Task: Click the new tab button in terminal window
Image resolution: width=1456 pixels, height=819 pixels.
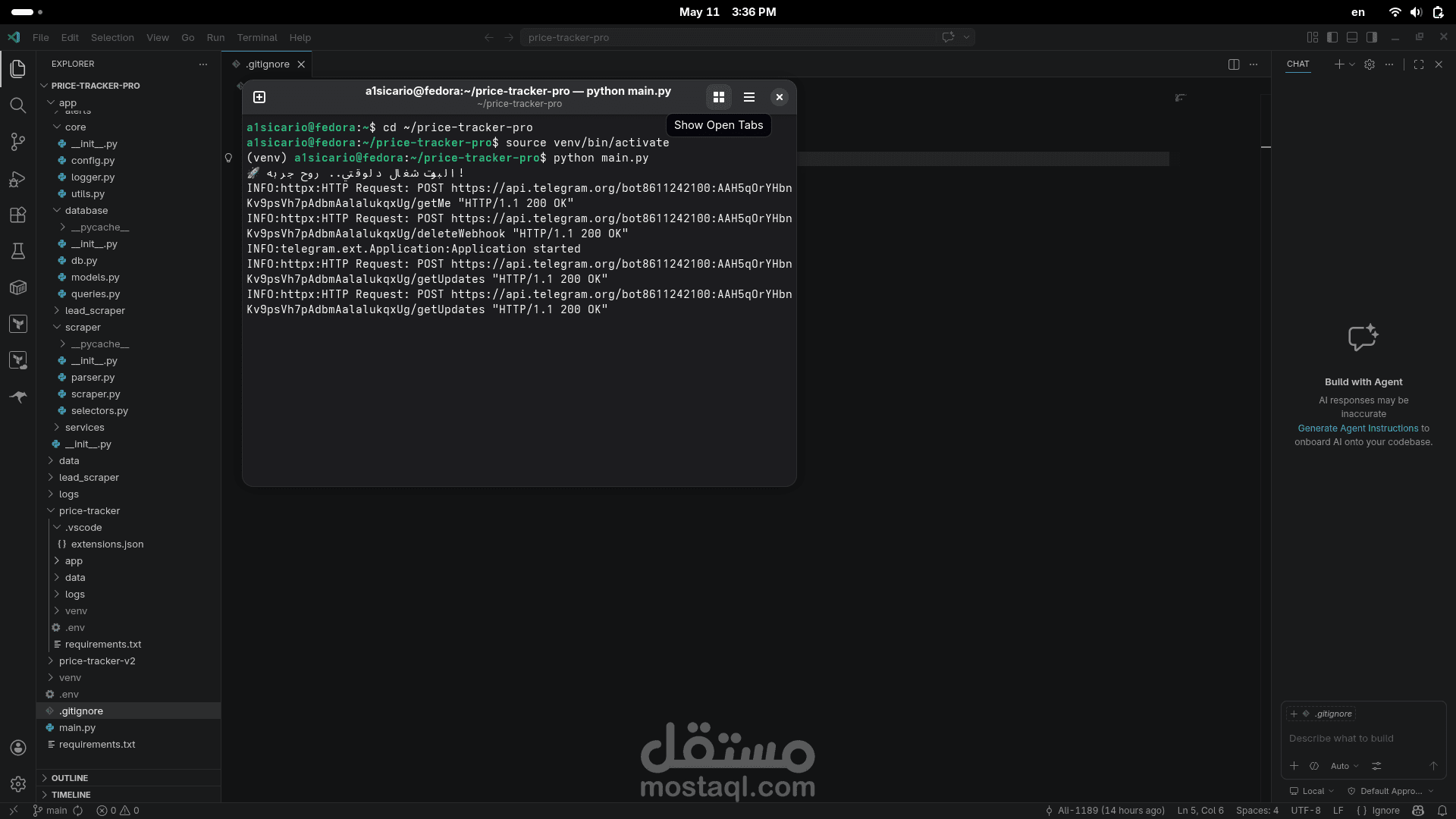Action: pos(259,97)
